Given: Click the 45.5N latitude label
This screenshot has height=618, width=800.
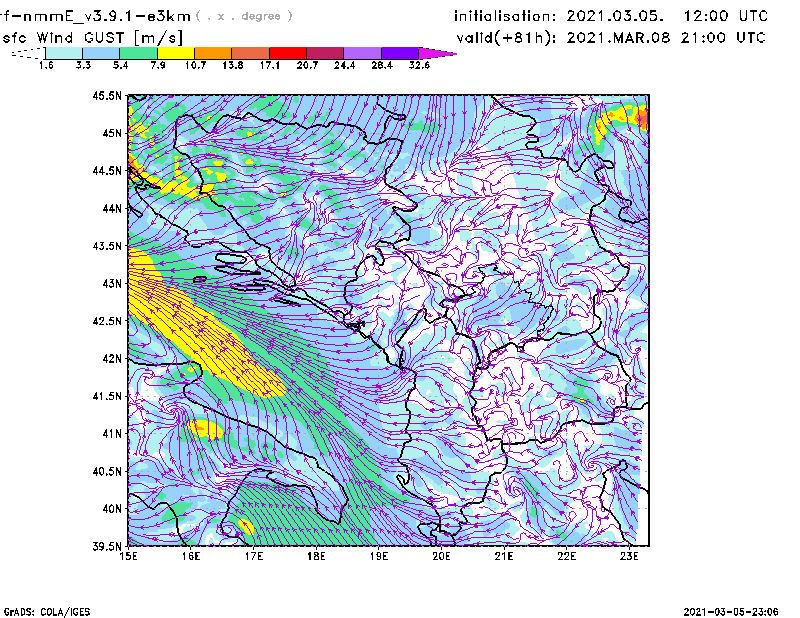Looking at the screenshot, I should tap(108, 95).
